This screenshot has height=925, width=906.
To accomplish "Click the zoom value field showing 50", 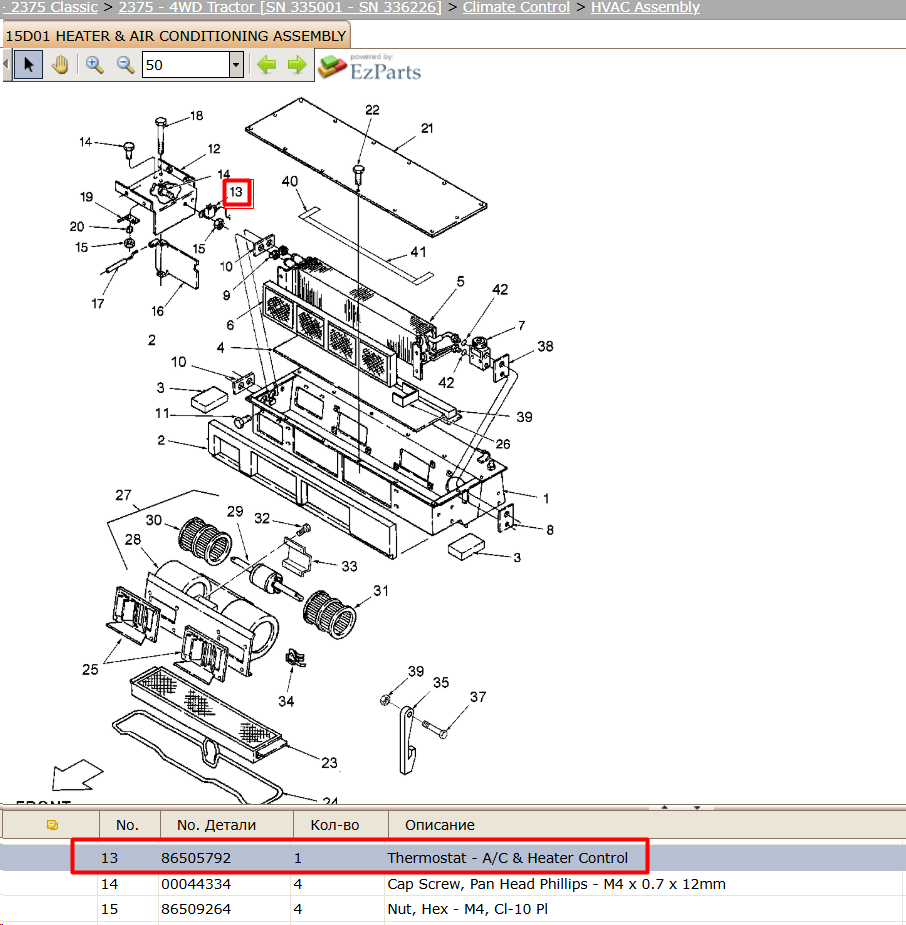I will click(186, 64).
